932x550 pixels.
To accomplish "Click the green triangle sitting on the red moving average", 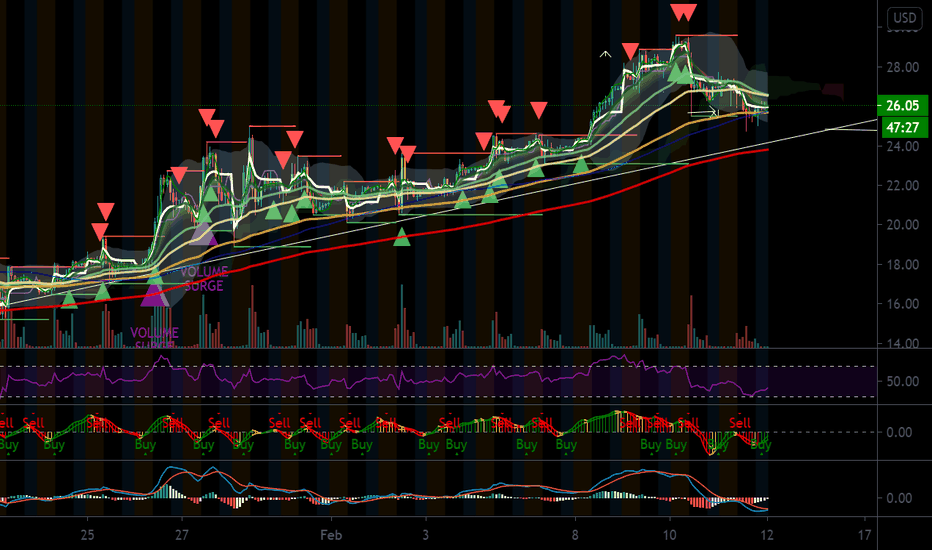I will pyautogui.click(x=402, y=237).
